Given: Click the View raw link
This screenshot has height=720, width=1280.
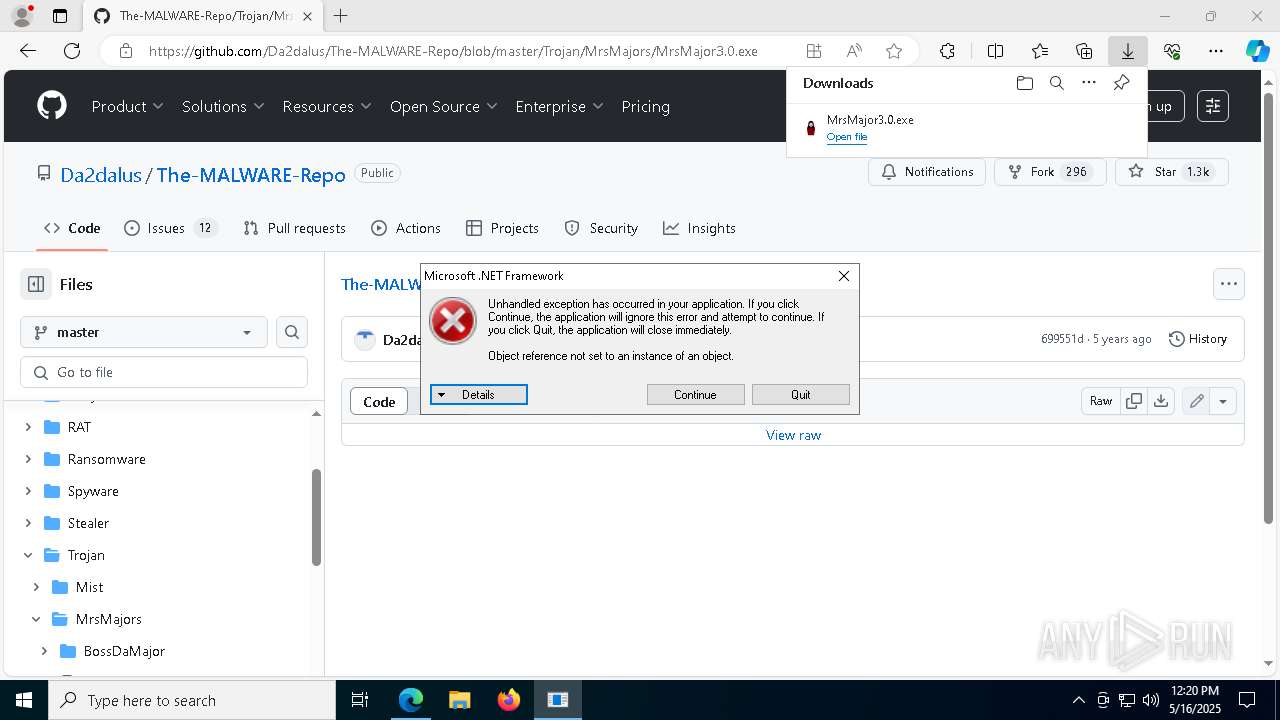Looking at the screenshot, I should pos(793,435).
